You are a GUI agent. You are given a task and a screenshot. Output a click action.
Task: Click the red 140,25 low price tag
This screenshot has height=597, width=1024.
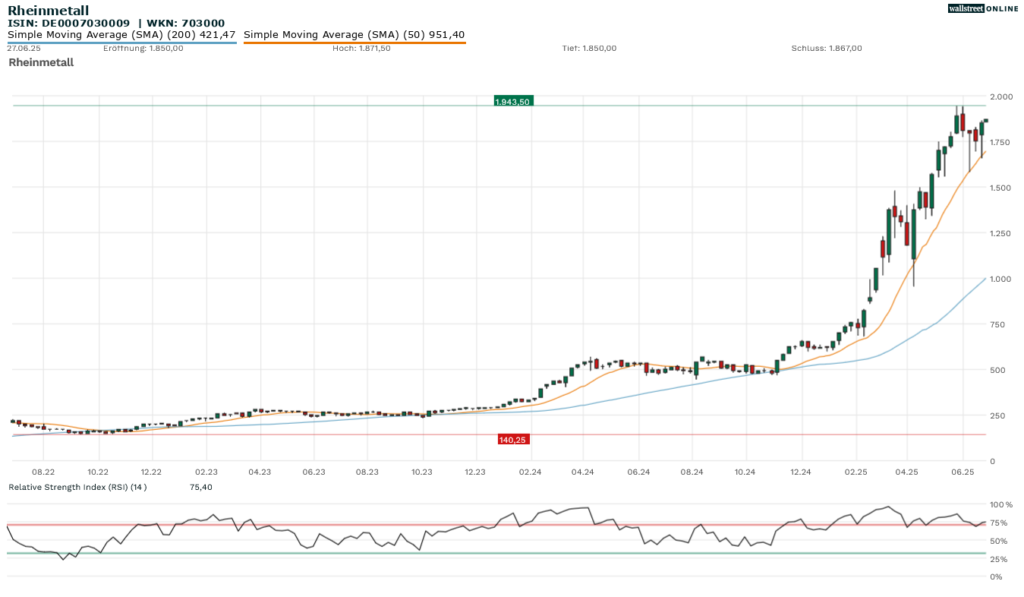(x=513, y=439)
